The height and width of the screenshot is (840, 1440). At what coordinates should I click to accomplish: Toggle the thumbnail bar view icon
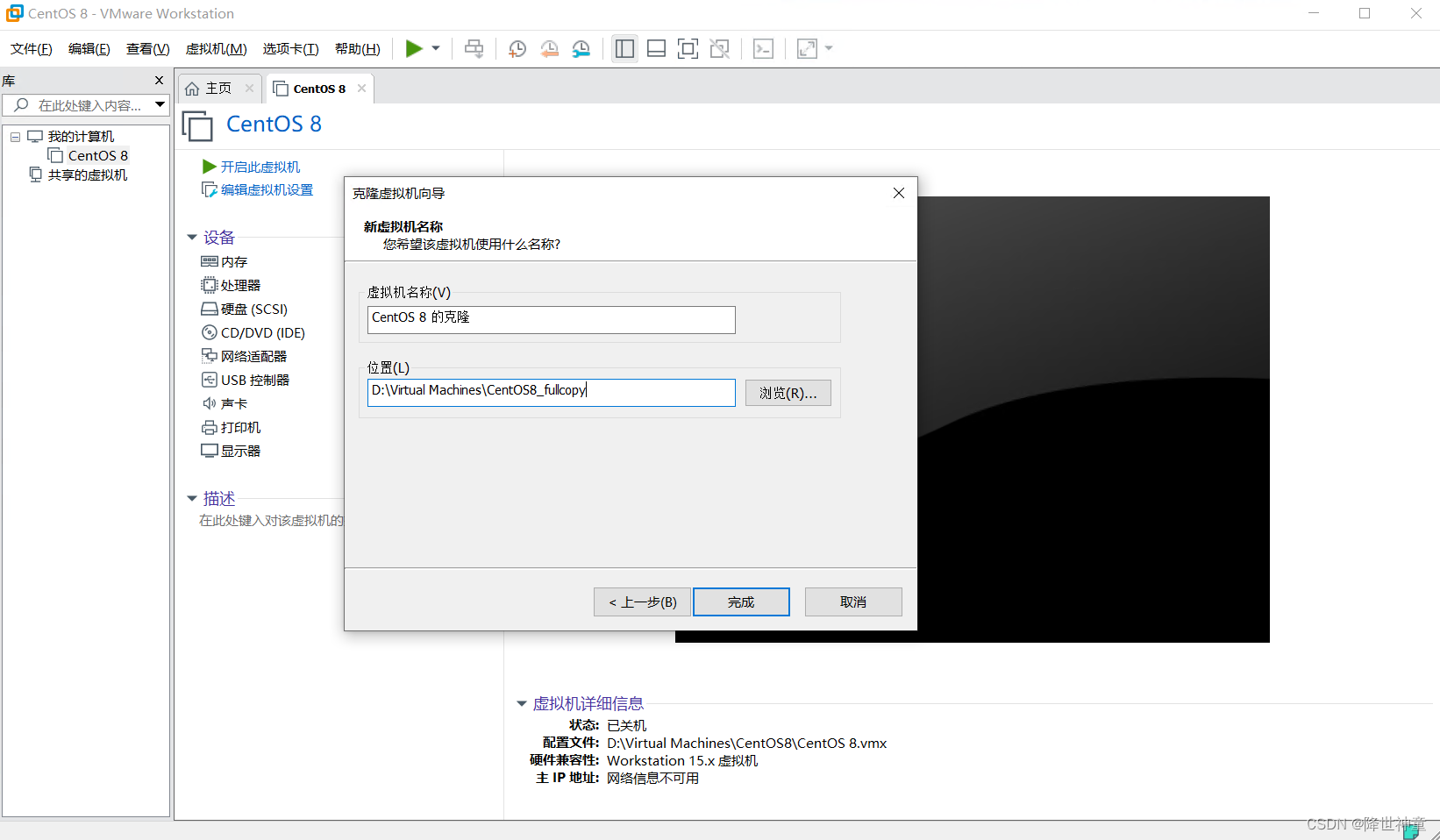[x=656, y=49]
